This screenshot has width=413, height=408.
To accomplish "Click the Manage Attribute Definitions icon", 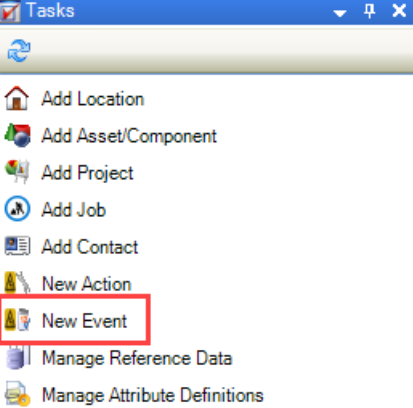I will point(18,394).
